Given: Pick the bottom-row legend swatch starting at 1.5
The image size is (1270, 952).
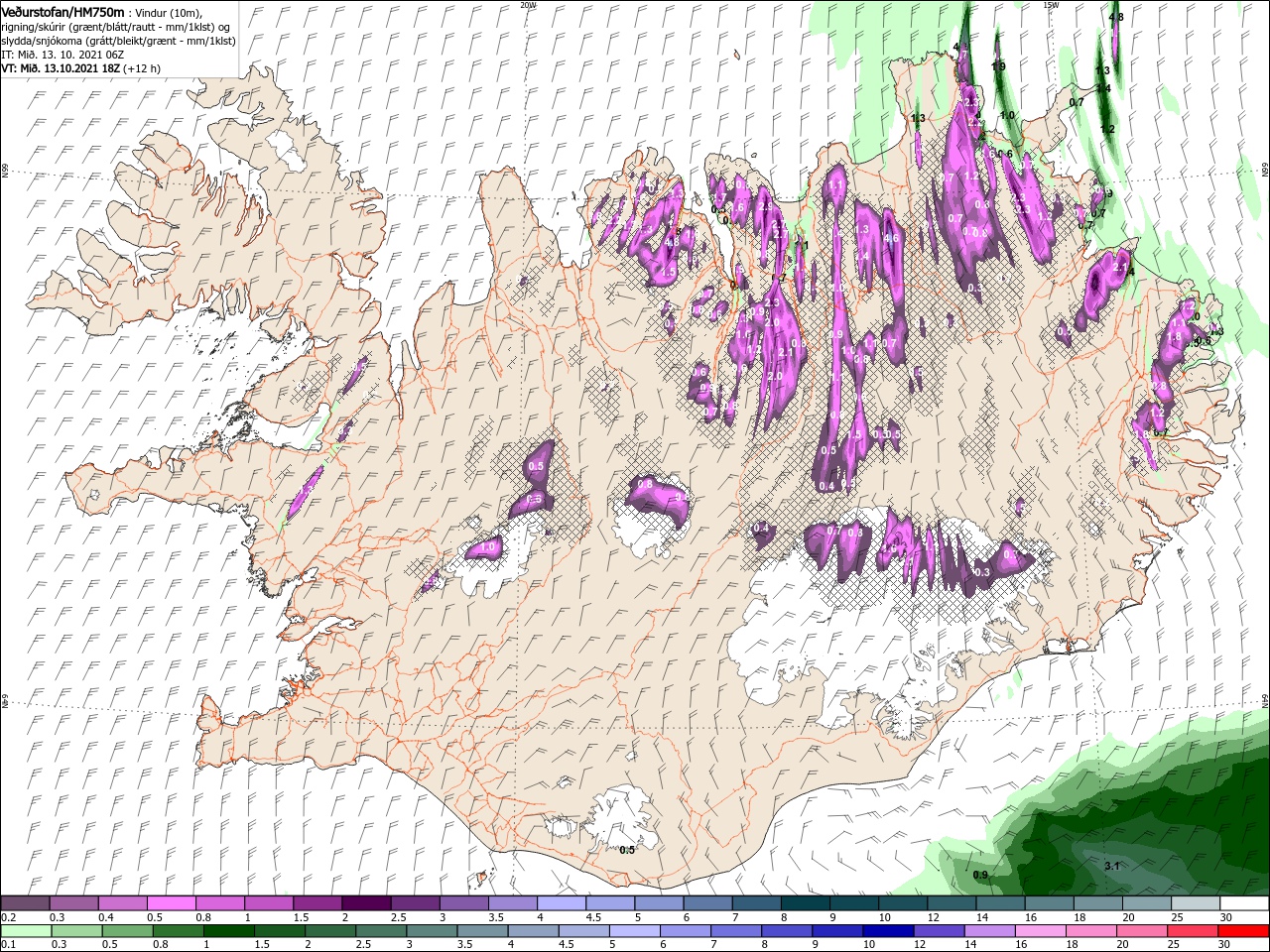Looking at the screenshot, I should (x=279, y=931).
